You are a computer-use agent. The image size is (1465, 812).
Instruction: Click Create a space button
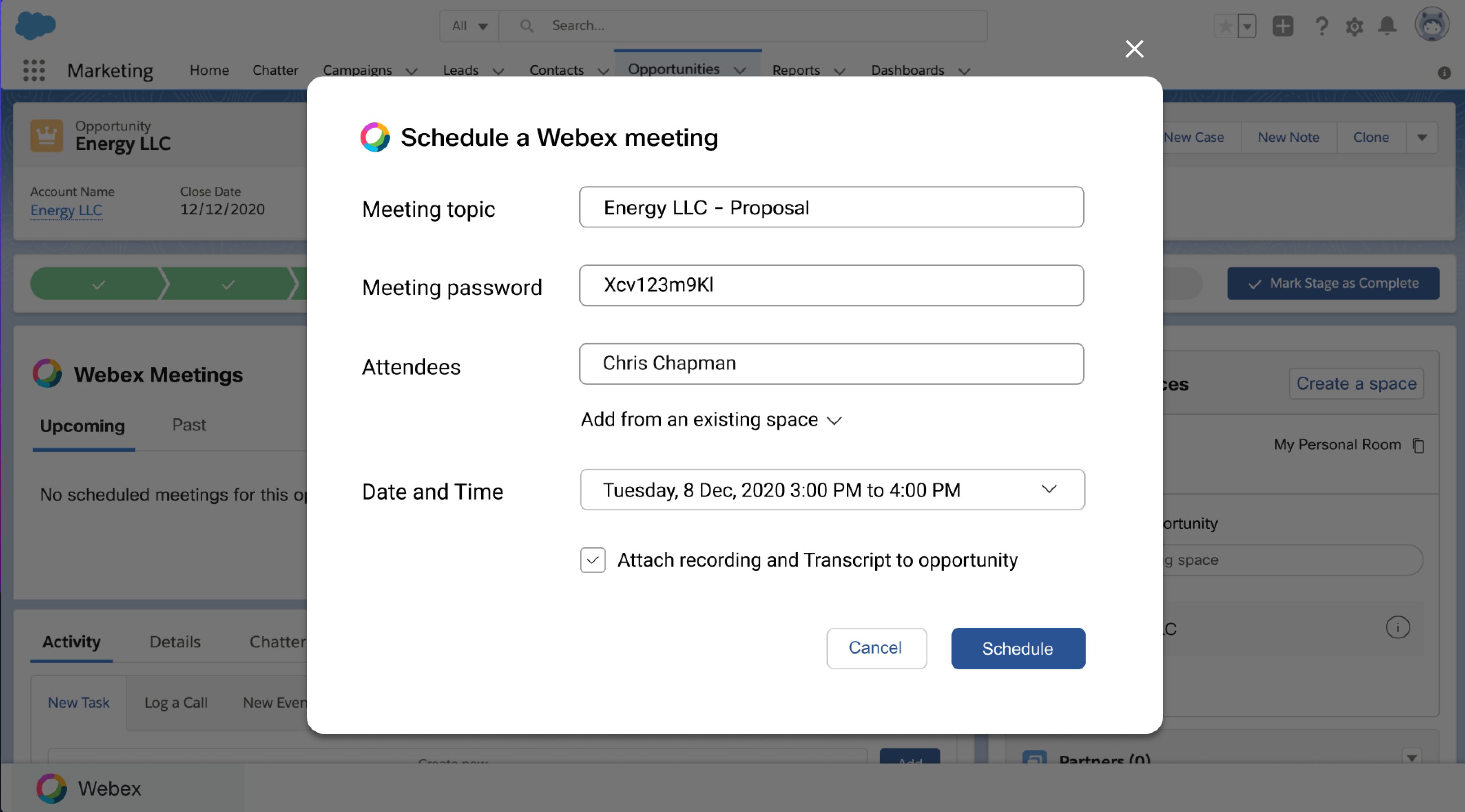(x=1357, y=384)
